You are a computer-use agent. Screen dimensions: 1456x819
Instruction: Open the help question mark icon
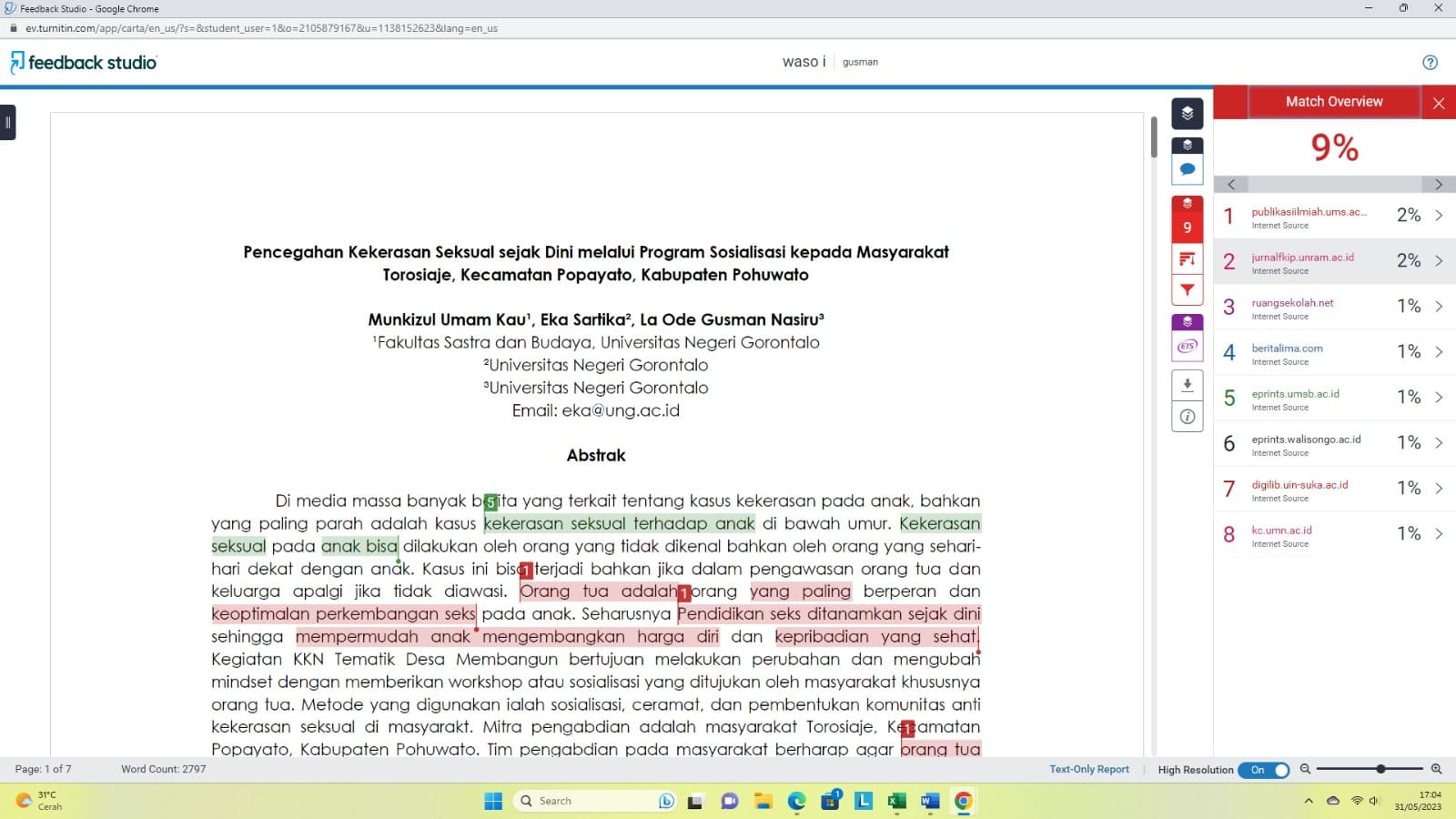tap(1430, 63)
